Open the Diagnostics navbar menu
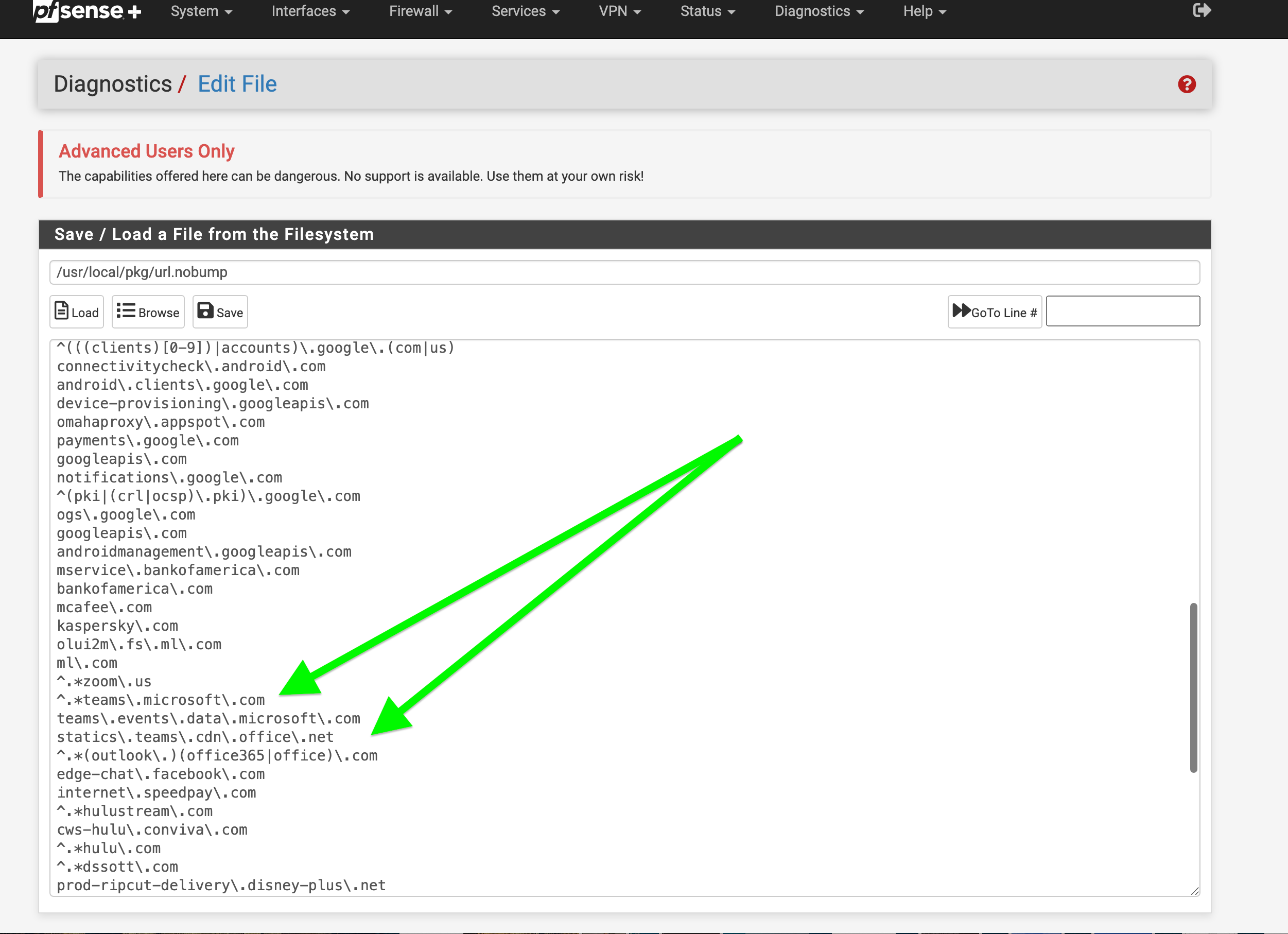1288x934 pixels. click(819, 11)
